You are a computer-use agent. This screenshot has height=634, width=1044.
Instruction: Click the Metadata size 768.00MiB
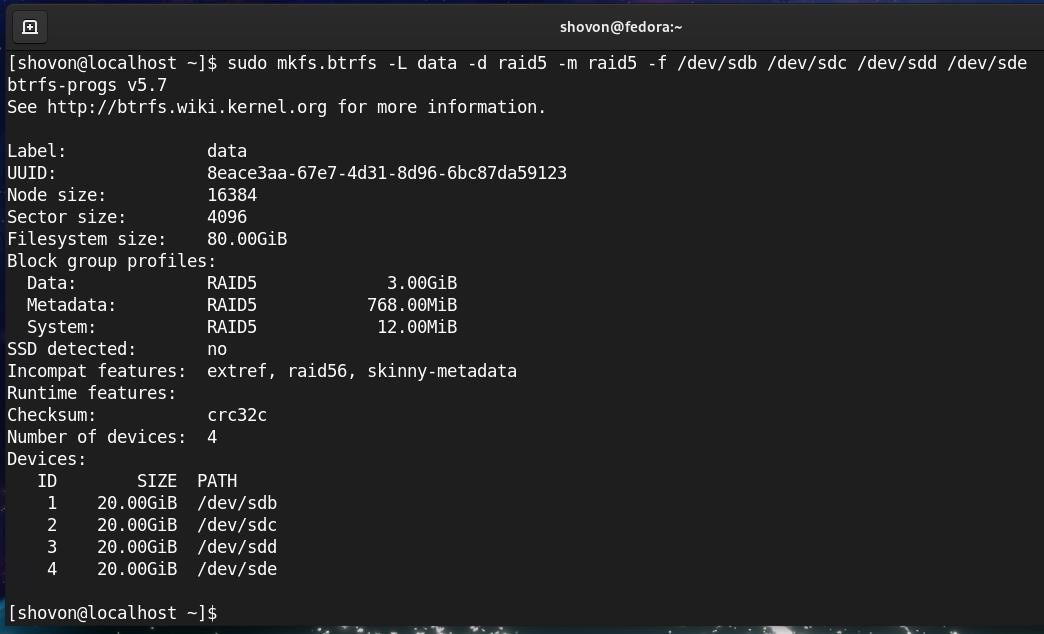pyautogui.click(x=412, y=305)
